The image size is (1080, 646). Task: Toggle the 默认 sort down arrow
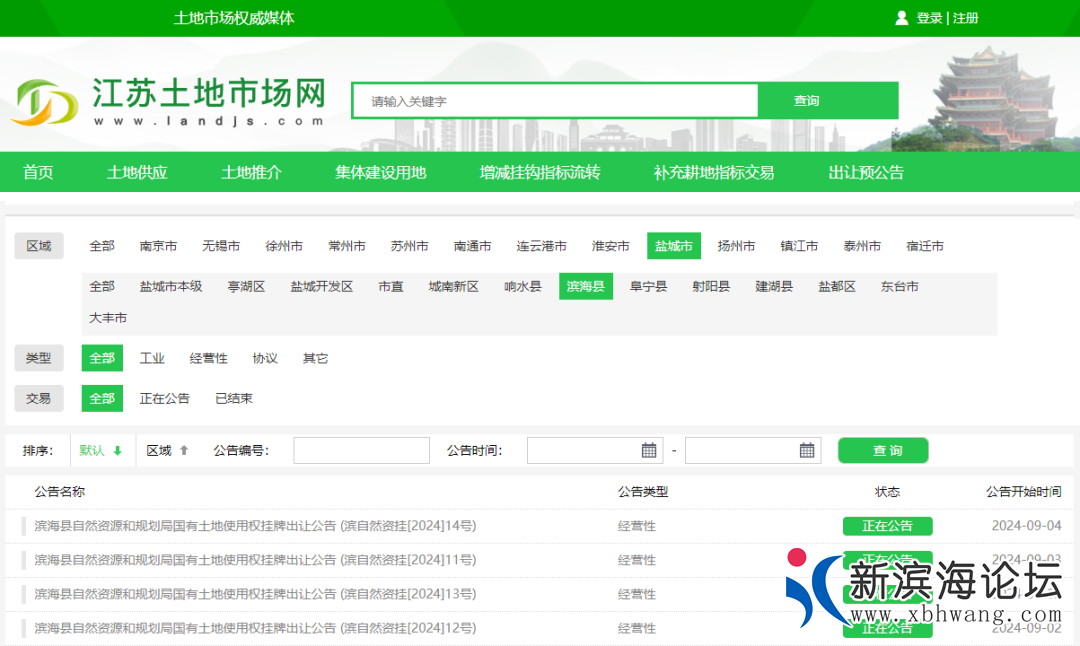coord(117,451)
